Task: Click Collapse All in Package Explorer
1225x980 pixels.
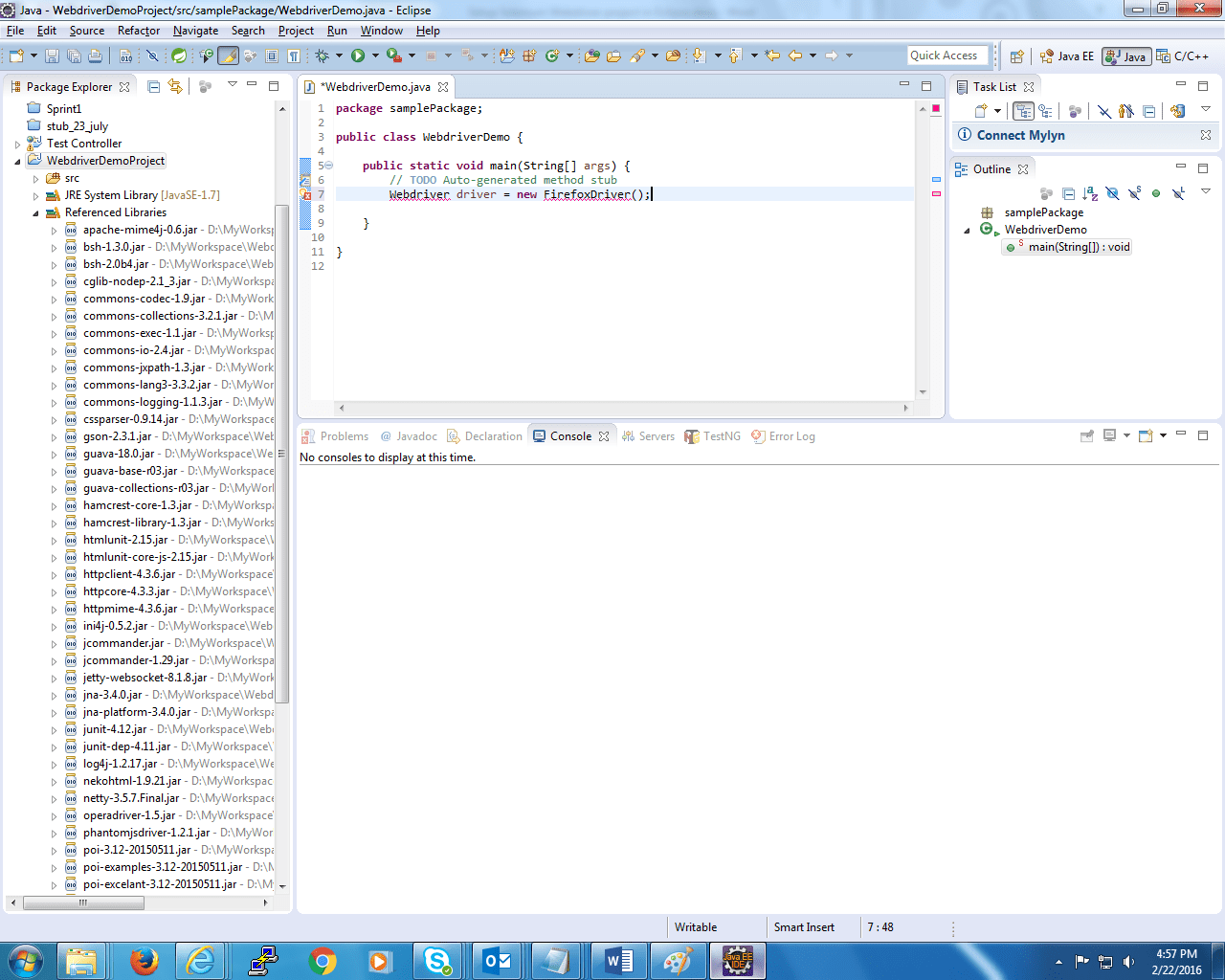Action: (154, 87)
